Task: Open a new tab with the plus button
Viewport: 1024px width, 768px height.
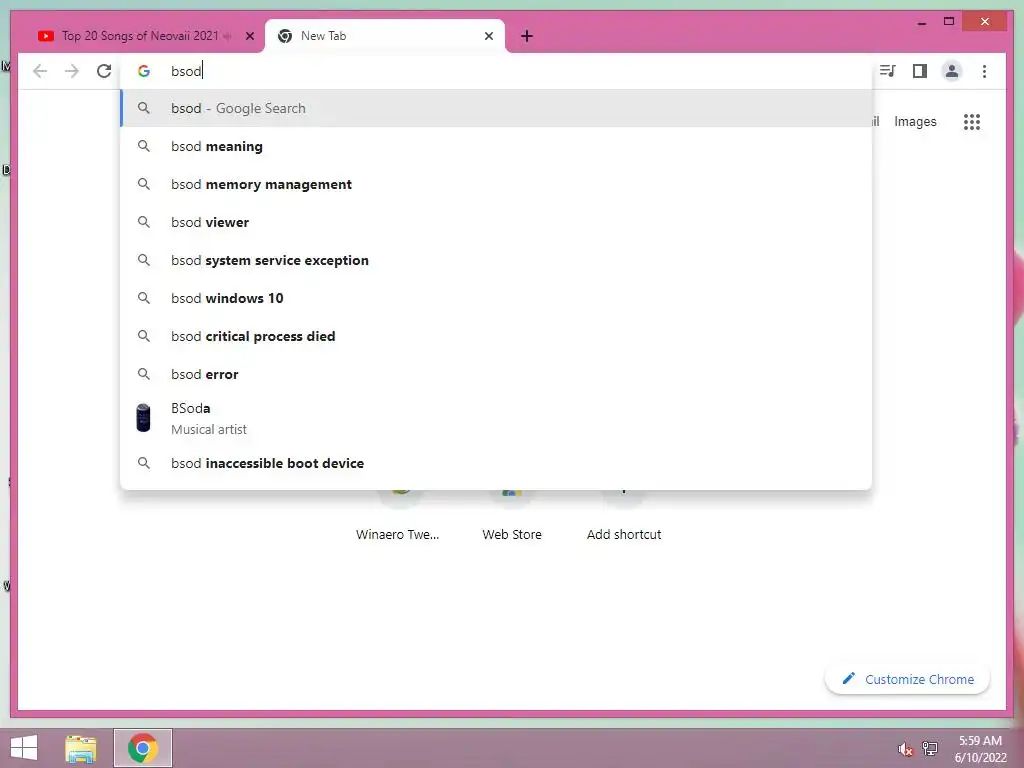Action: point(527,36)
